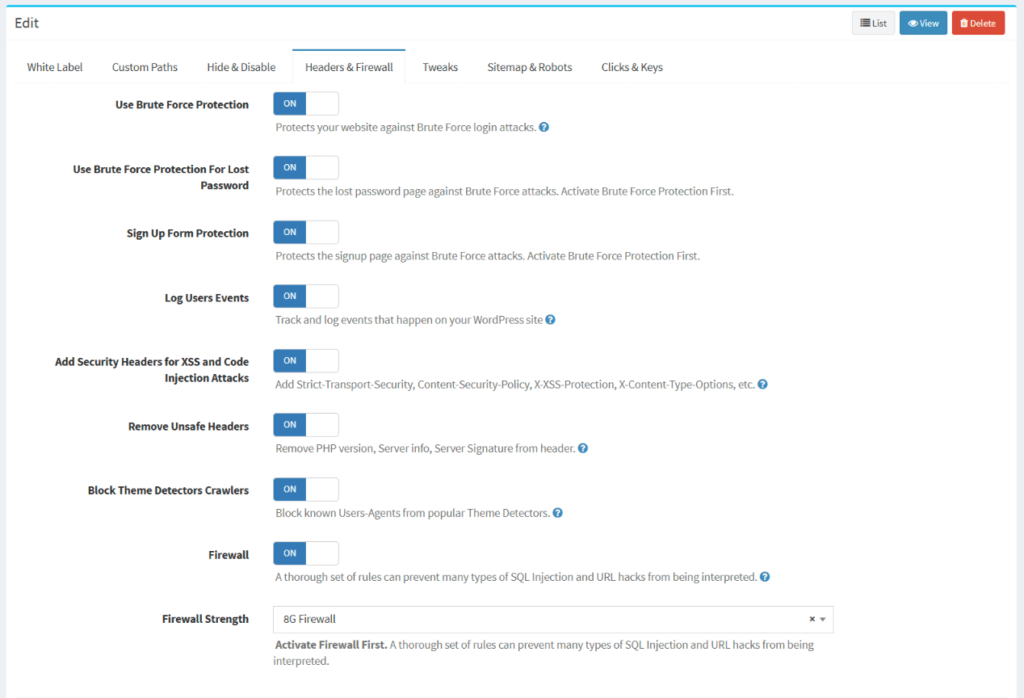This screenshot has width=1024, height=698.
Task: Click the red Delete button
Action: (978, 24)
